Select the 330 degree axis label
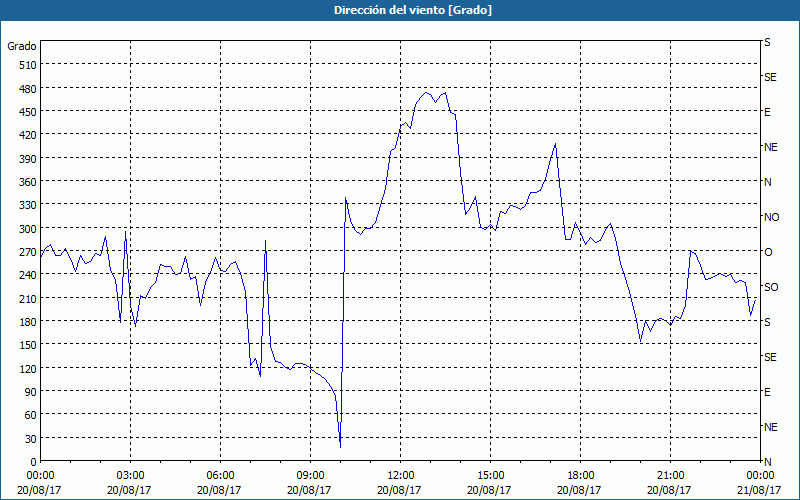The height and width of the screenshot is (500, 800). click(x=28, y=205)
